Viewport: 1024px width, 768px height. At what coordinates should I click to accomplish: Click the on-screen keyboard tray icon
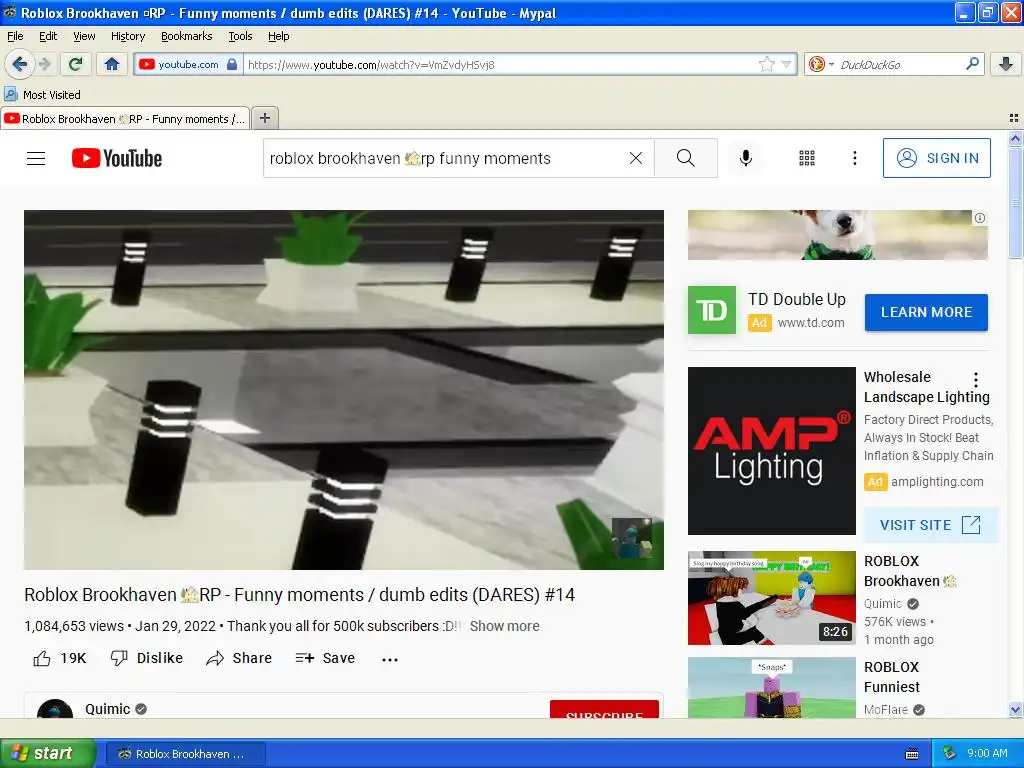(x=912, y=754)
